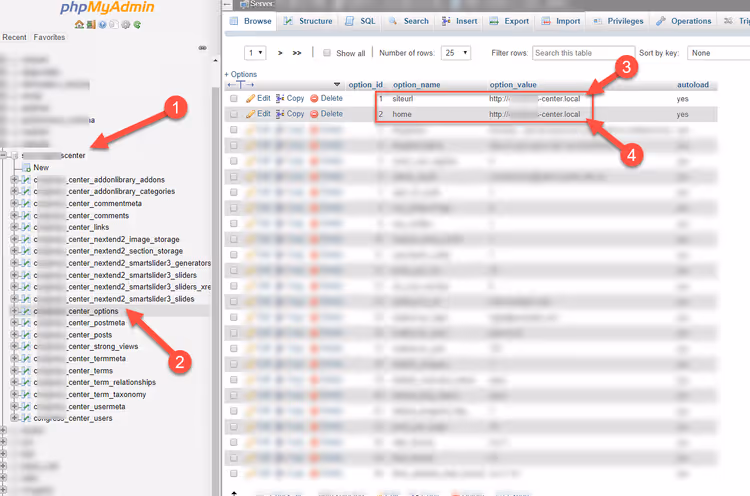Viewport: 750px width, 496px height.
Task: Expand the _center_options table node
Action: pyautogui.click(x=14, y=311)
